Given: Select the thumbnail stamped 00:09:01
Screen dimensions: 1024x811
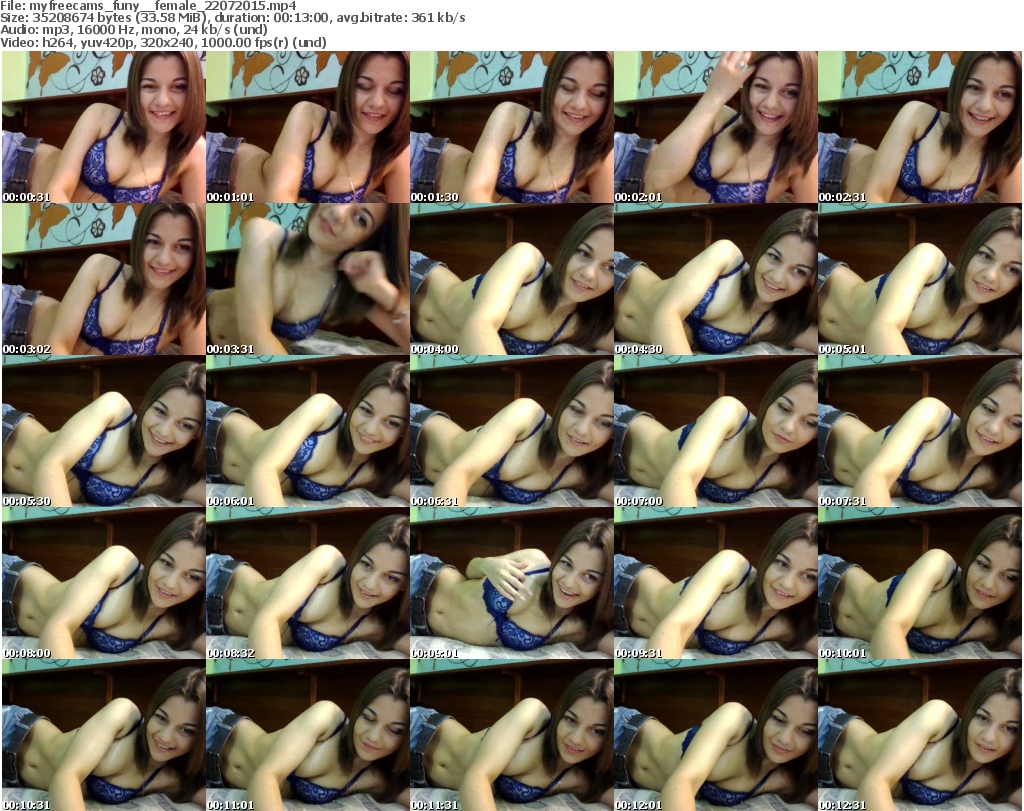Looking at the screenshot, I should [x=512, y=583].
